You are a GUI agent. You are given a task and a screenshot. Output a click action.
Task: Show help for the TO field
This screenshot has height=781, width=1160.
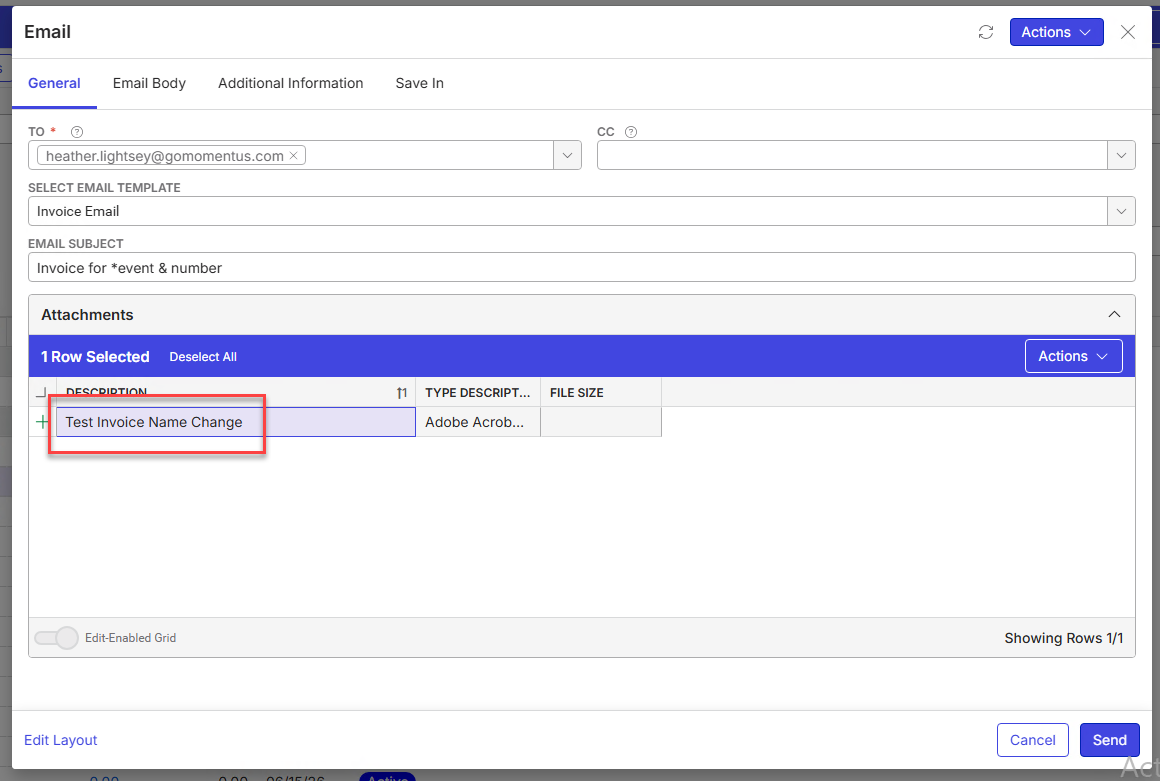tap(77, 132)
